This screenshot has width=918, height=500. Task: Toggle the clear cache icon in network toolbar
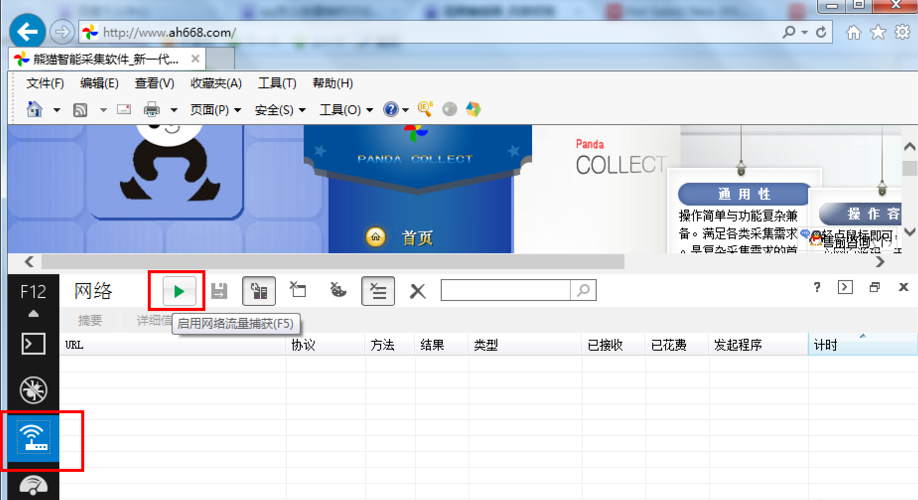tap(298, 291)
